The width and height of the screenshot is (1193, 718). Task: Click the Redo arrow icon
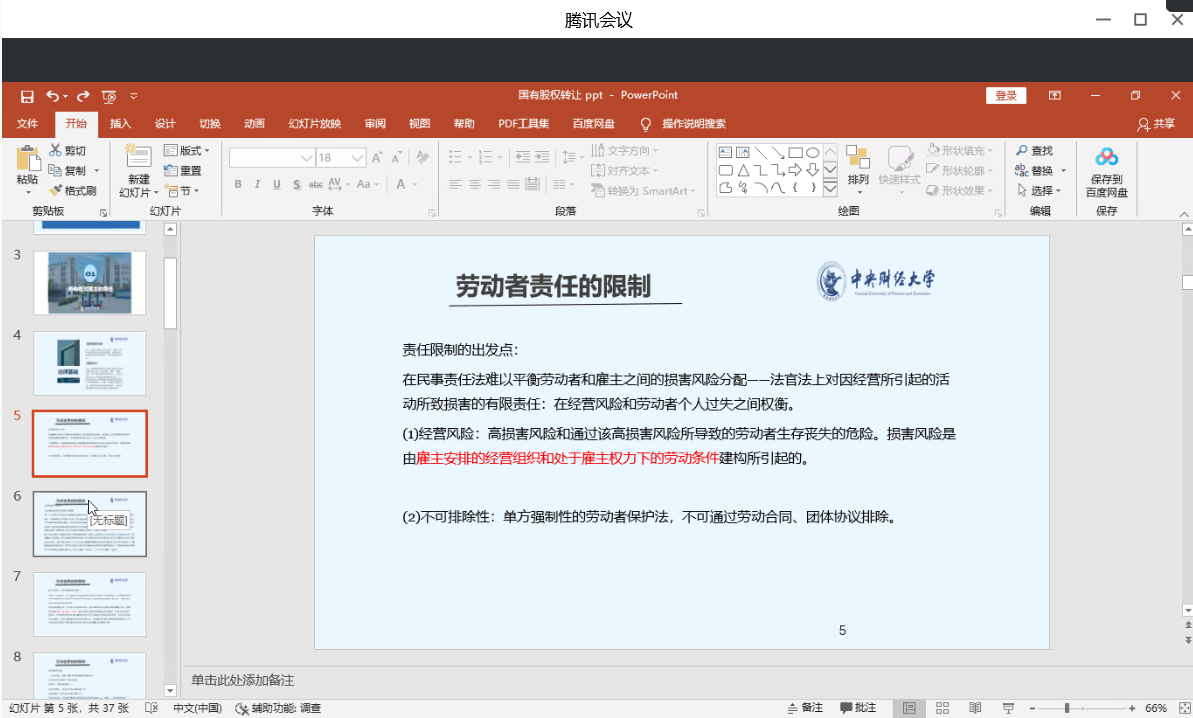(x=82, y=96)
